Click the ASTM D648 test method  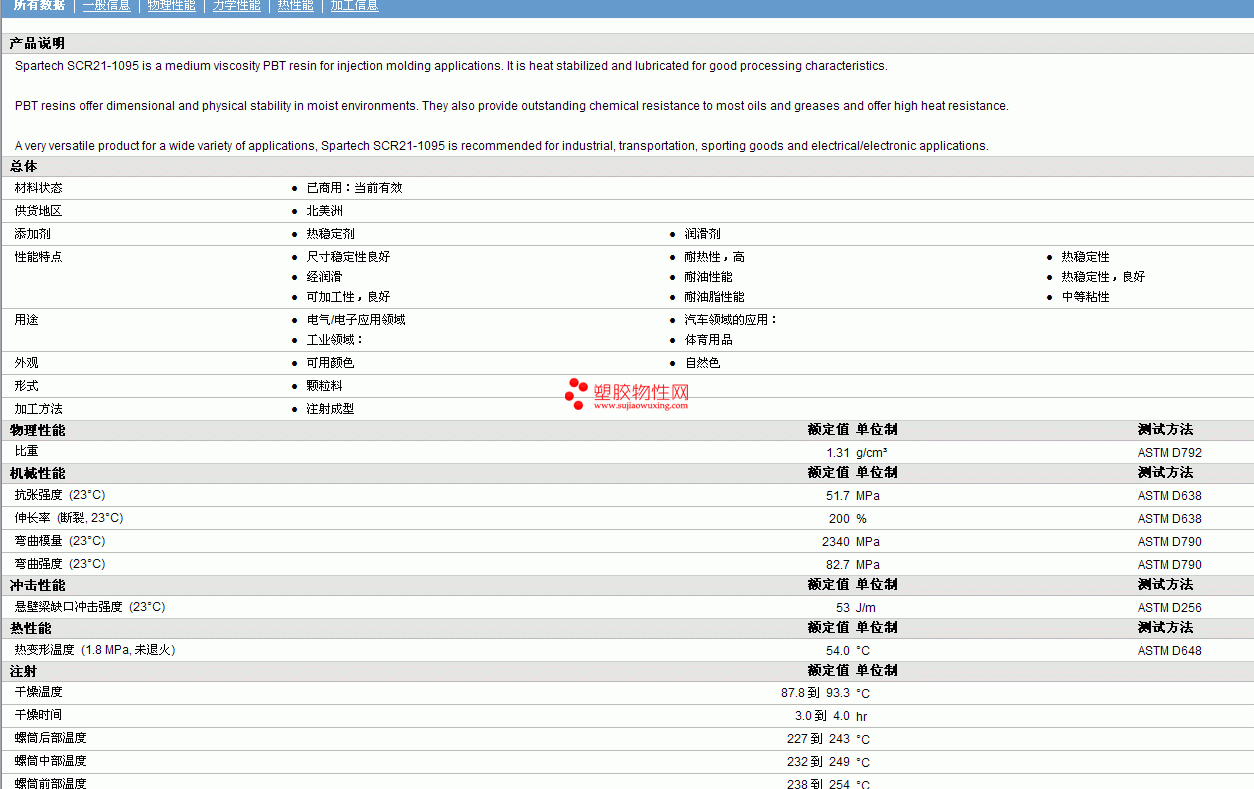click(1170, 651)
